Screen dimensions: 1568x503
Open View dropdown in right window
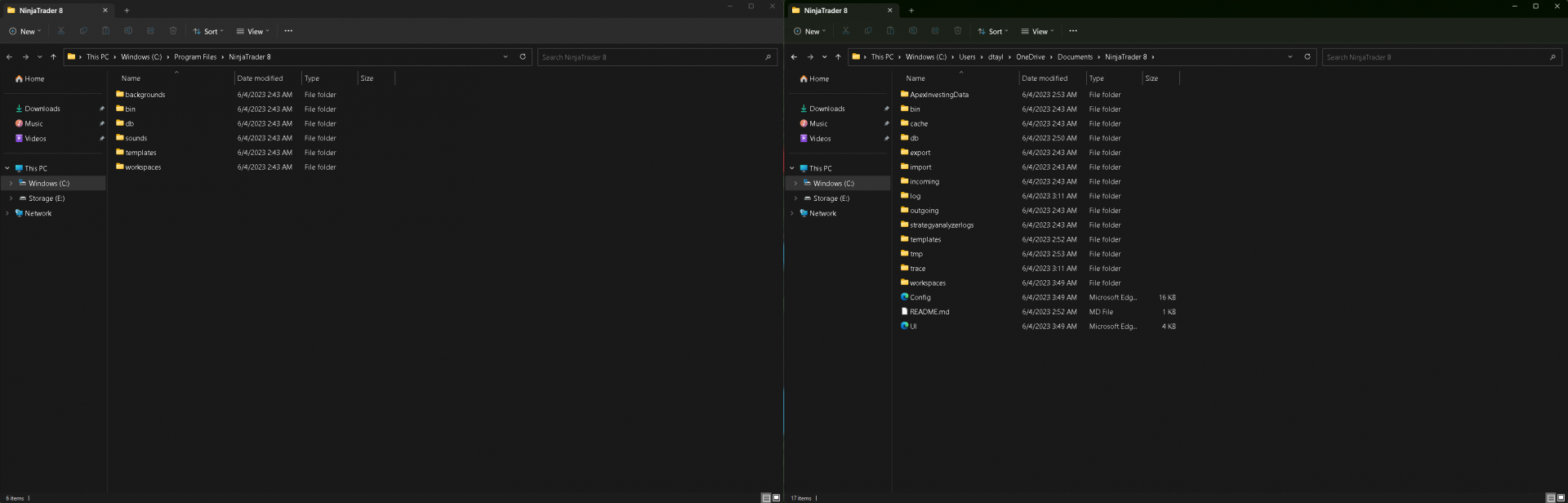[x=1037, y=31]
